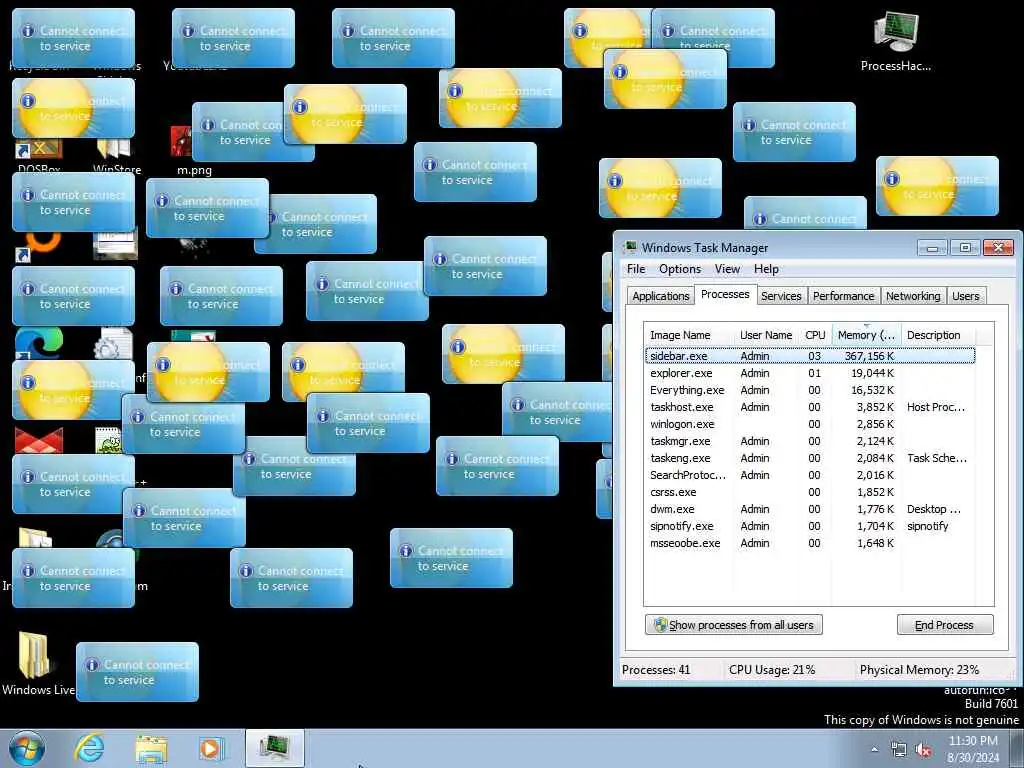
Task: Show hidden tray icons arrow
Action: coord(874,750)
